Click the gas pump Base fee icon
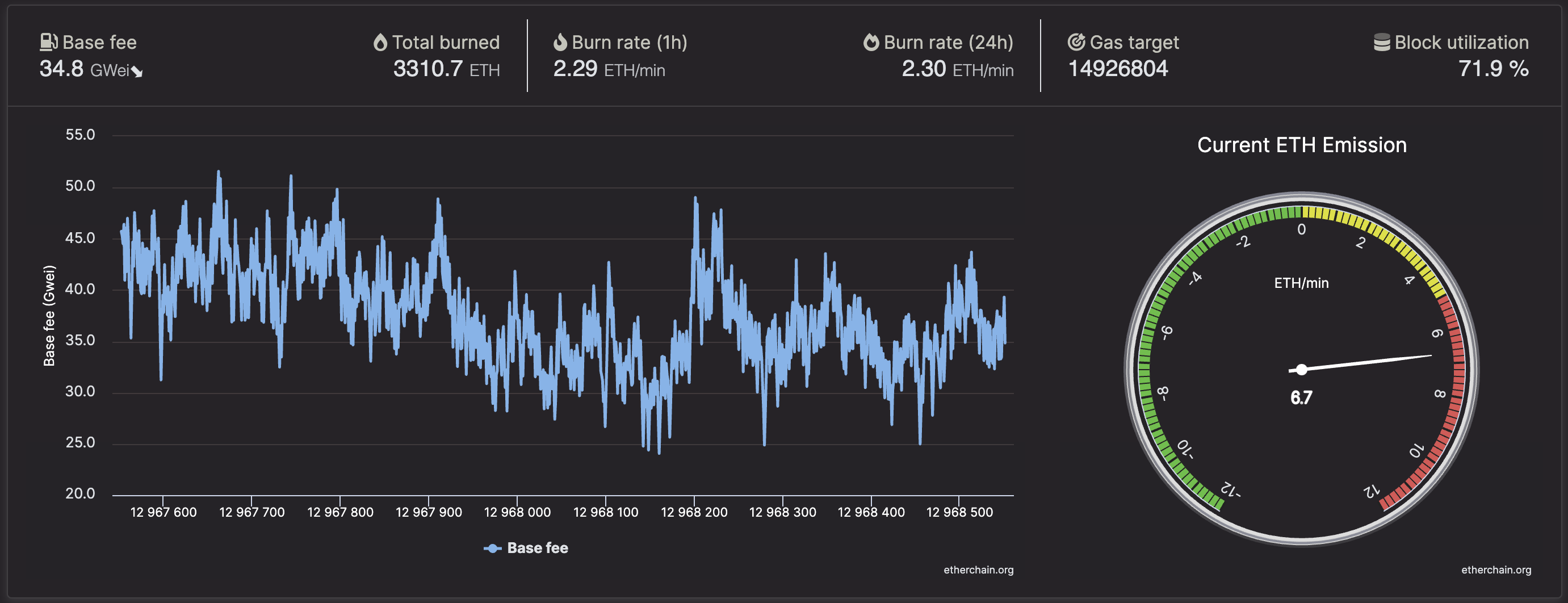 49,42
